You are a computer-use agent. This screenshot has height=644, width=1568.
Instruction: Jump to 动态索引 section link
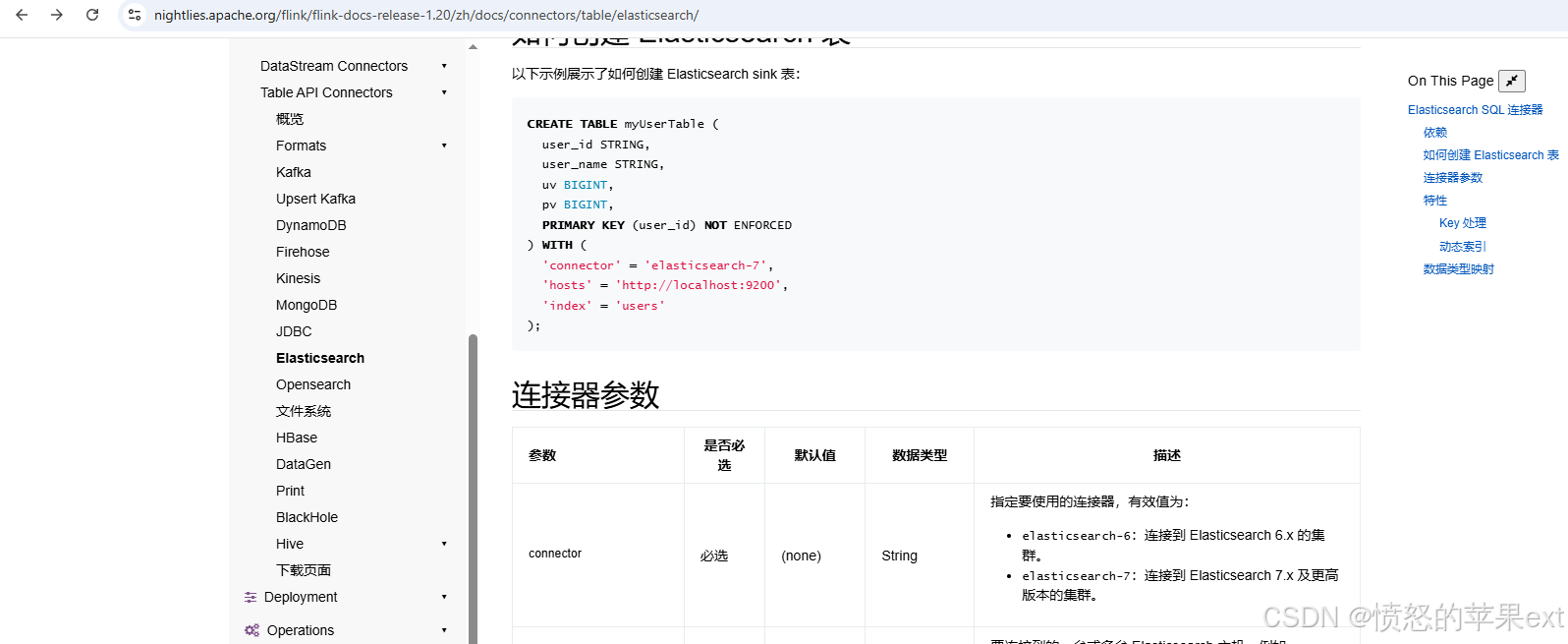click(1463, 247)
